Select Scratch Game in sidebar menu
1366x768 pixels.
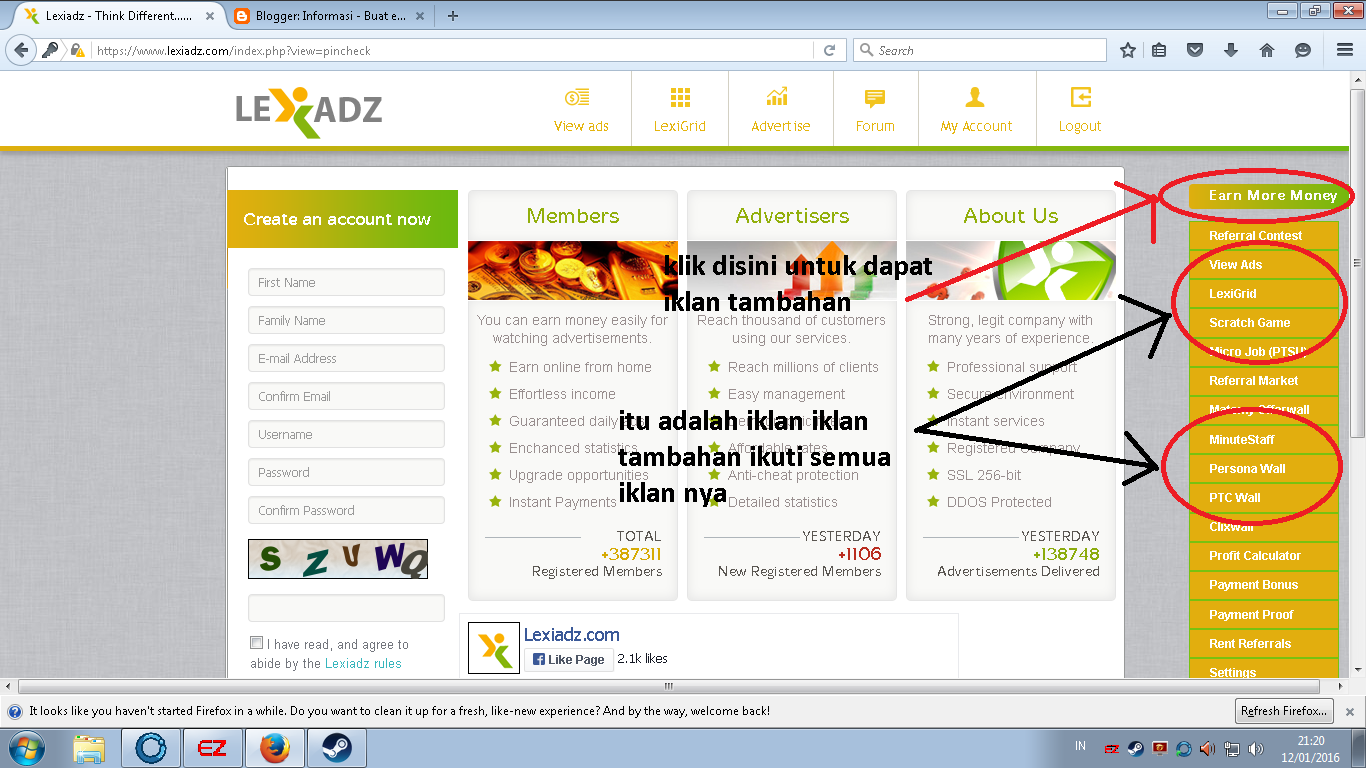coord(1263,323)
